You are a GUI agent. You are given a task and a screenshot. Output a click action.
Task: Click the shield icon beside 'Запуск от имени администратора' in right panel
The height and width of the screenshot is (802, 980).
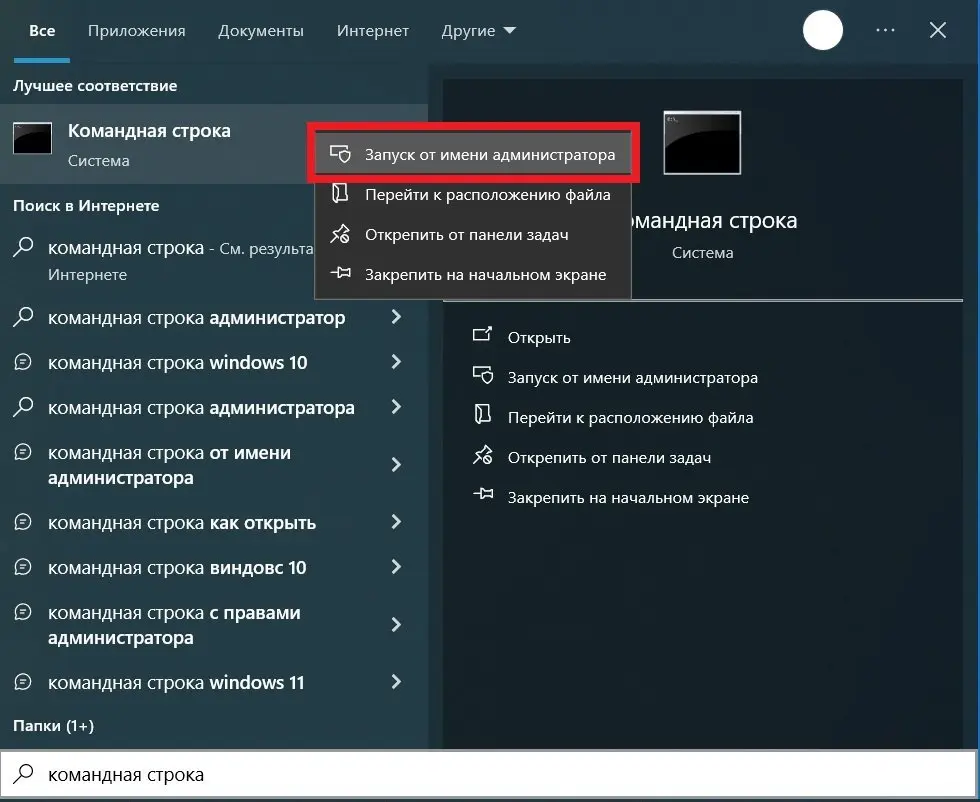483,378
